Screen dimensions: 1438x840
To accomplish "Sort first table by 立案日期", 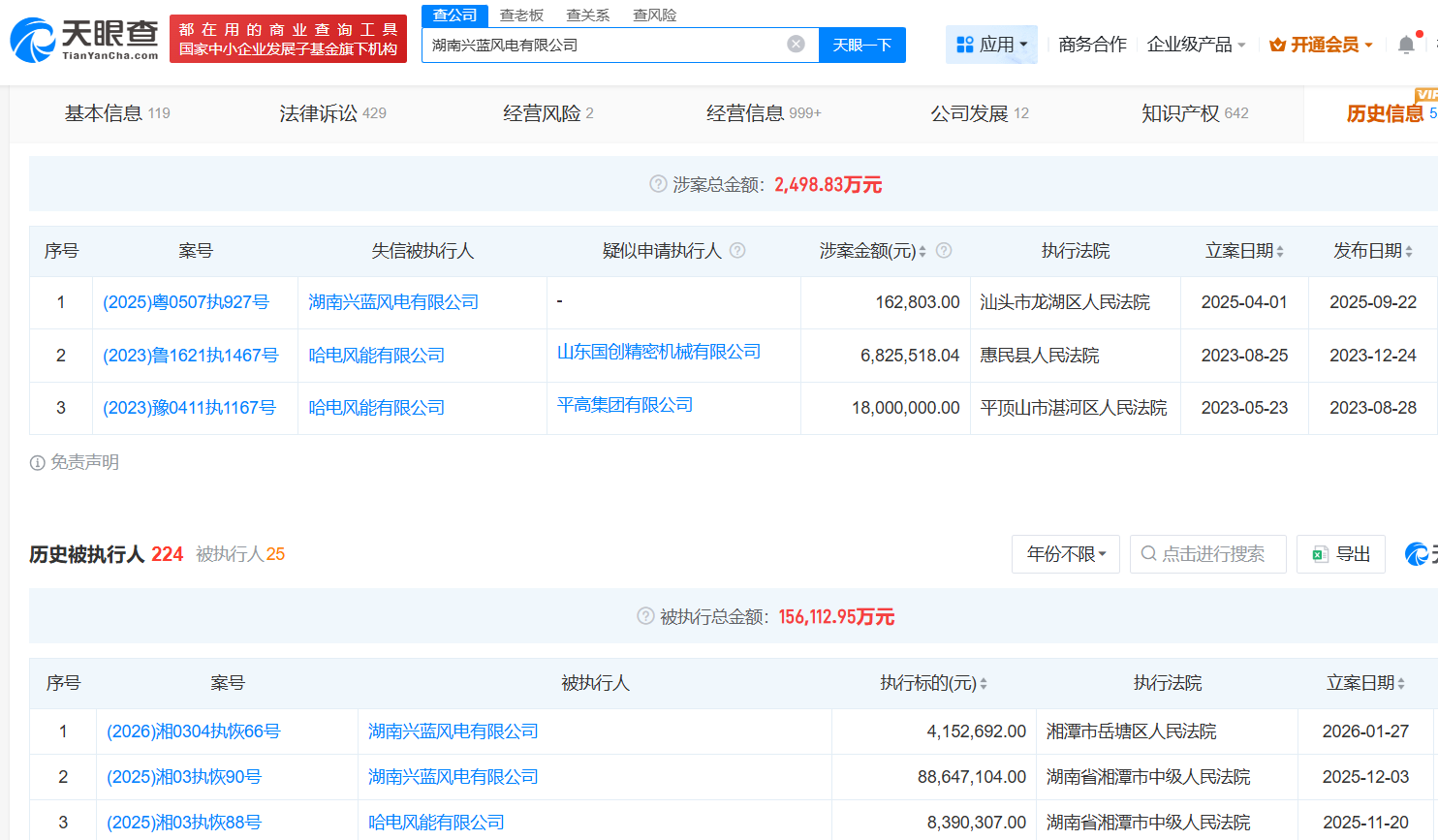I will pyautogui.click(x=1280, y=252).
